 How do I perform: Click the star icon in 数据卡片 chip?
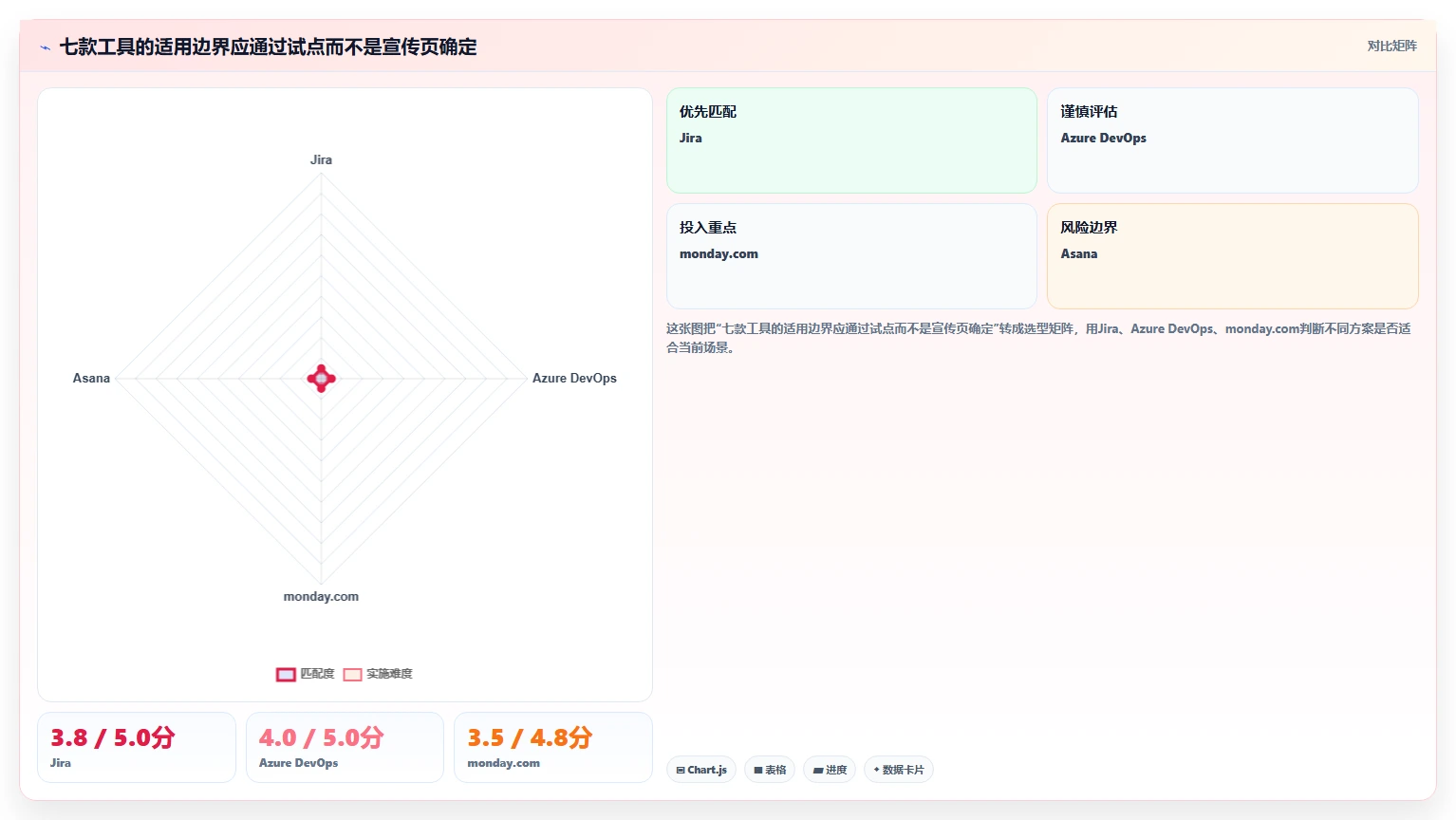pos(876,770)
